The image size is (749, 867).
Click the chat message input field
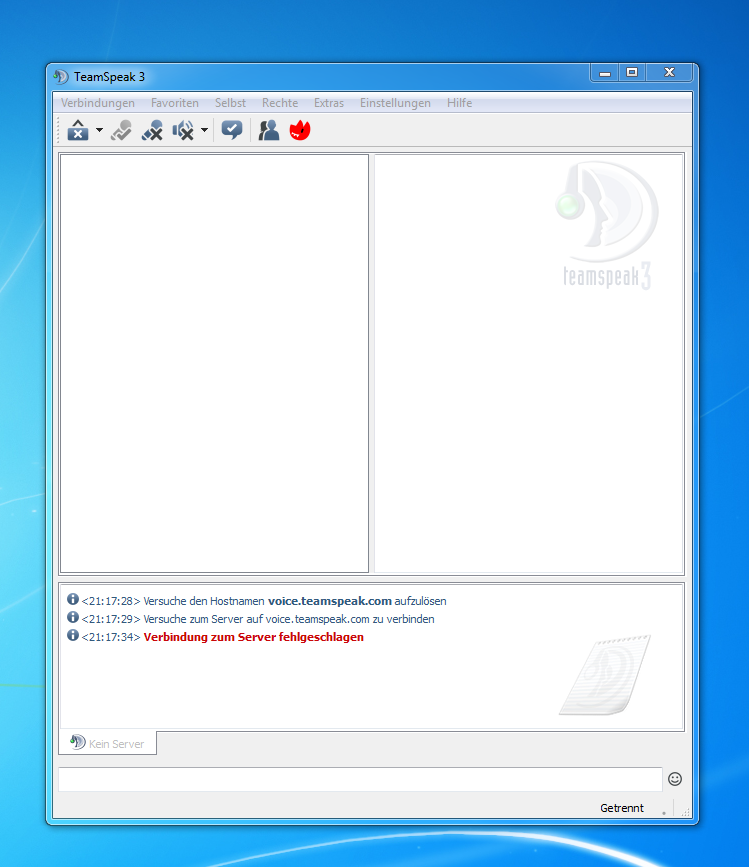[360, 780]
